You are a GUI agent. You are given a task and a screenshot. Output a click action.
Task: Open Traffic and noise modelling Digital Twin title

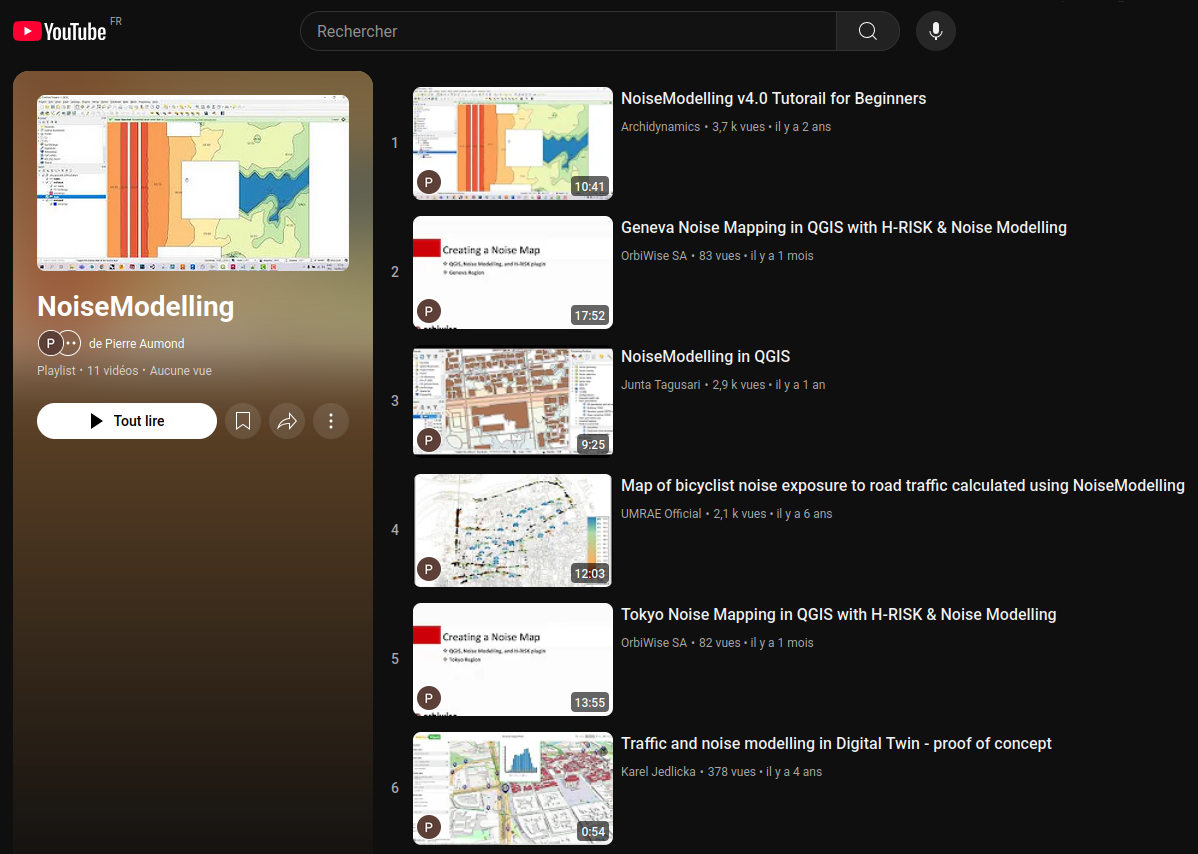pos(836,744)
